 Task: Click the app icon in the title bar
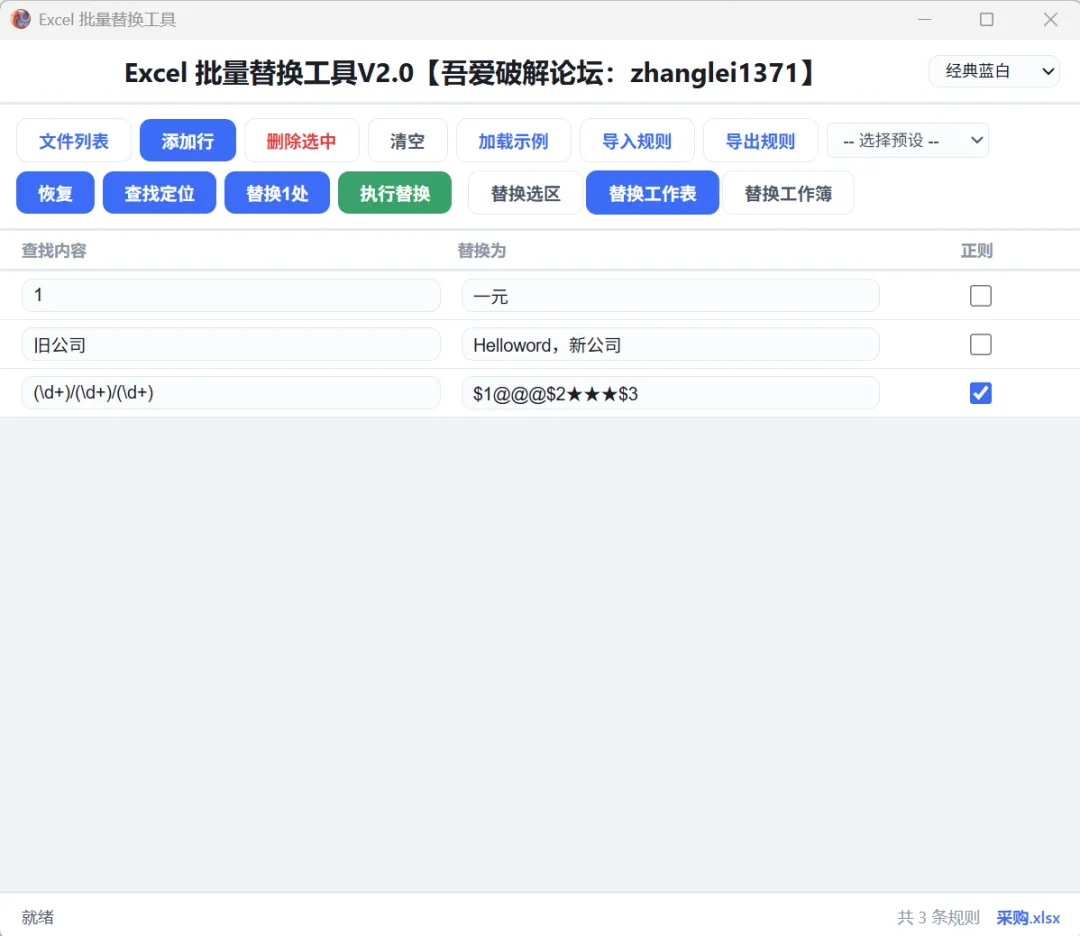pos(21,19)
